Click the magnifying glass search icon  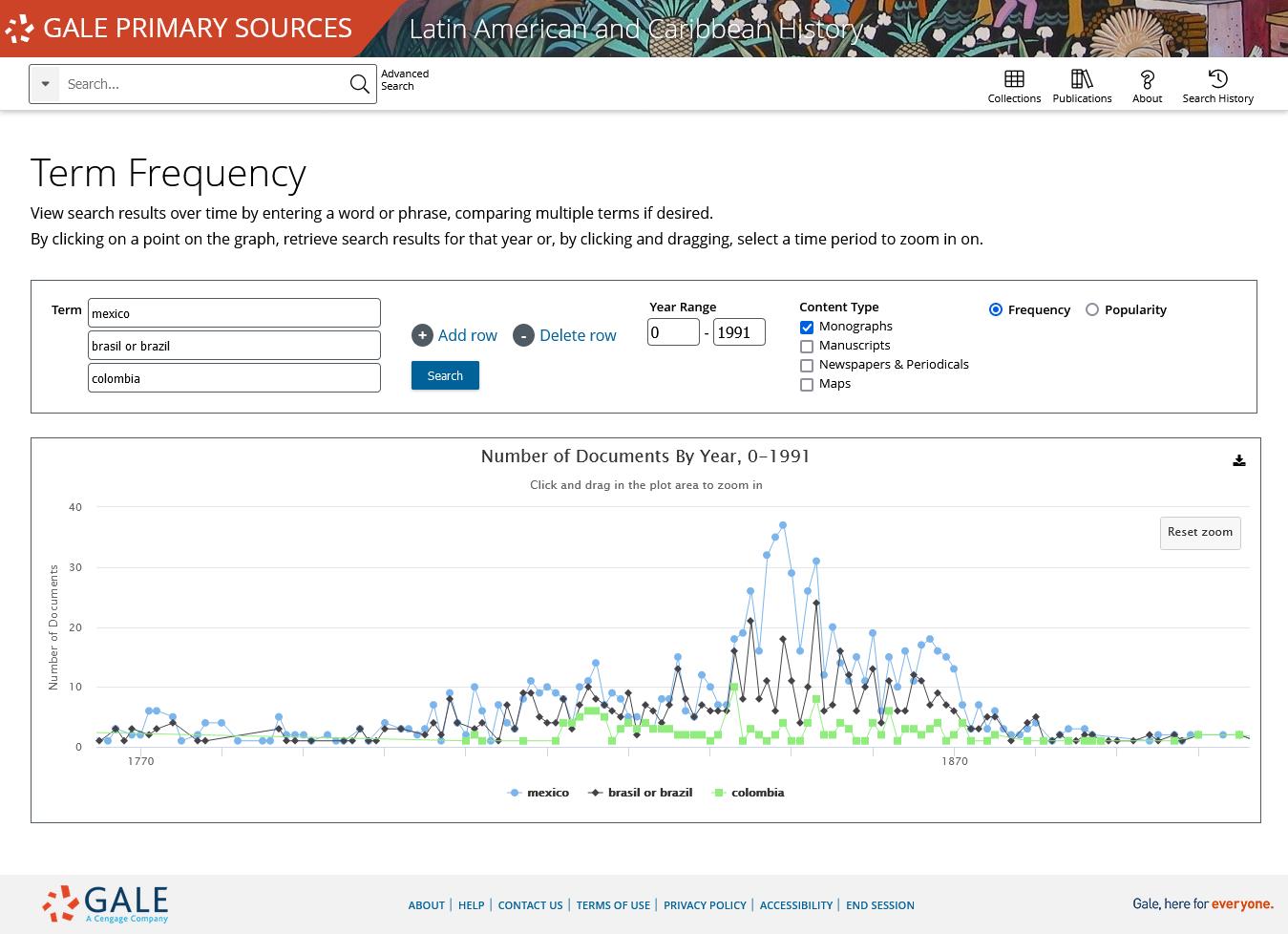(x=360, y=84)
